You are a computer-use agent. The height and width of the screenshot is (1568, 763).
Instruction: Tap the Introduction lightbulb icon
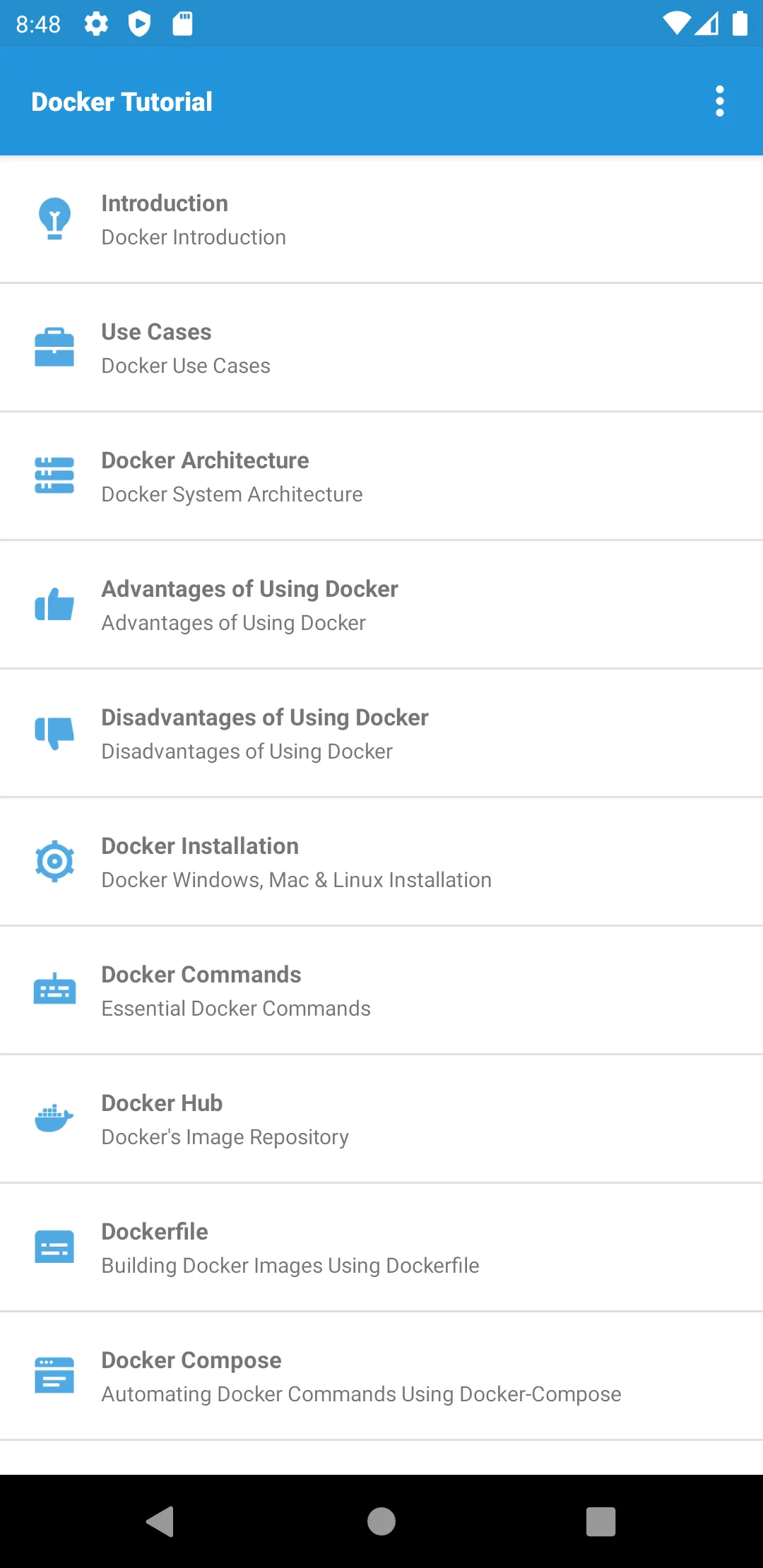(54, 218)
